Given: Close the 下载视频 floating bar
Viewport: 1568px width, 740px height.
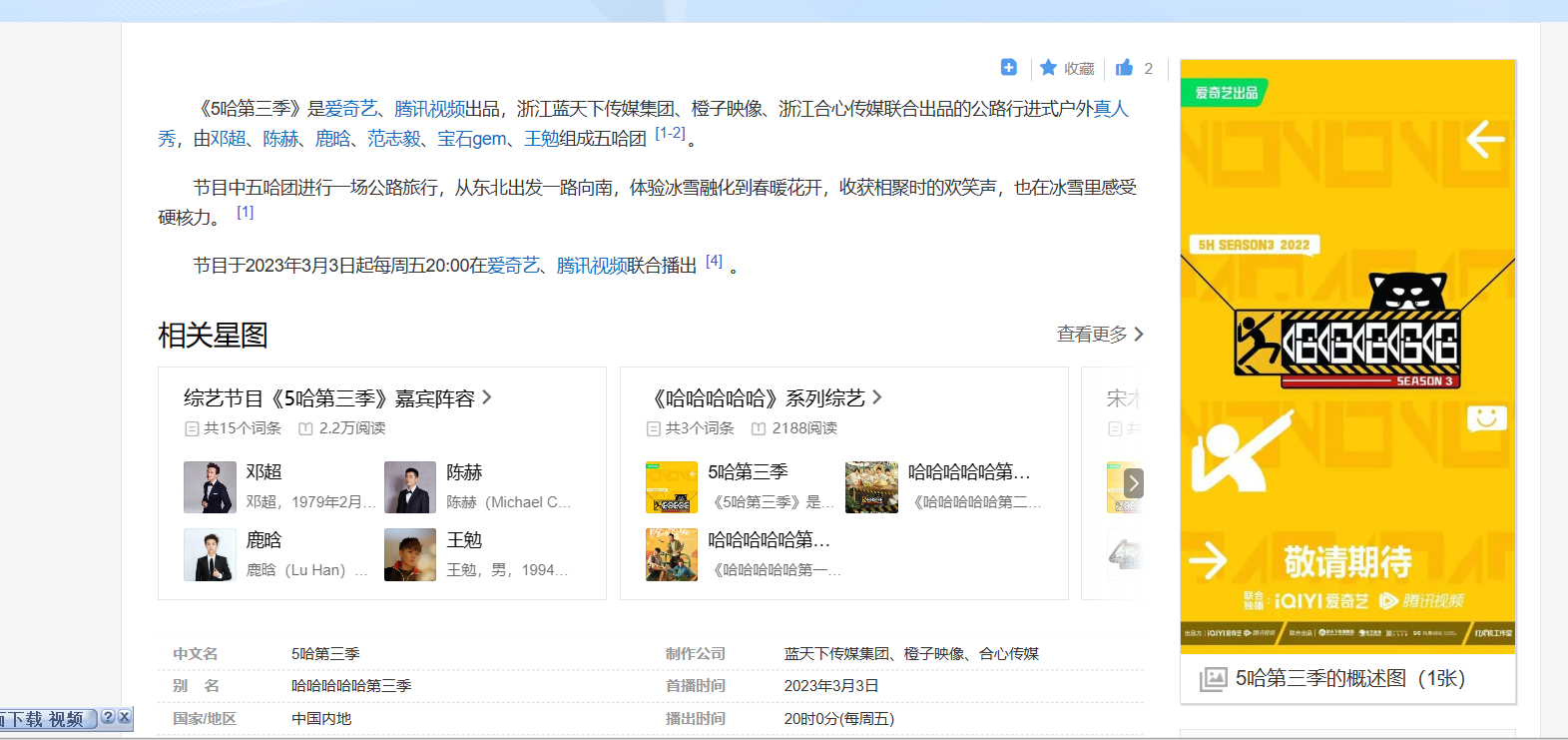Looking at the screenshot, I should click(124, 717).
